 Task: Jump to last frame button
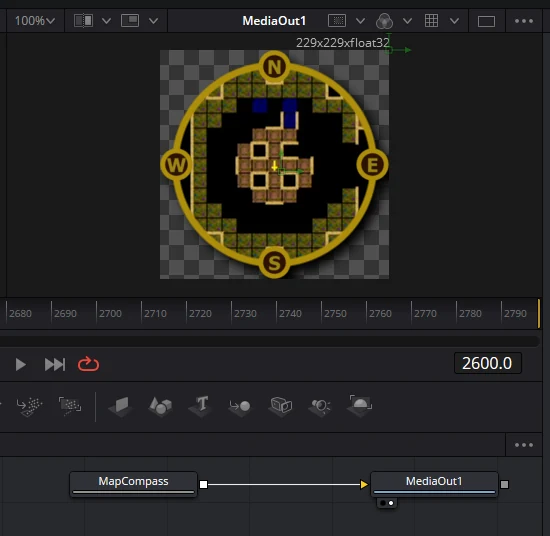[x=55, y=364]
